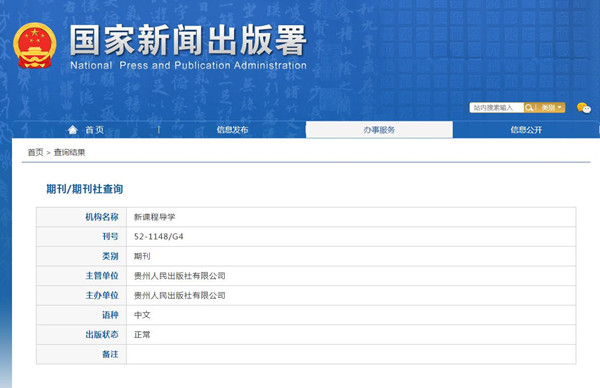Screen dimensions: 600x388
Task: Open the WeChat chat bubbles icon
Action: click(x=584, y=108)
